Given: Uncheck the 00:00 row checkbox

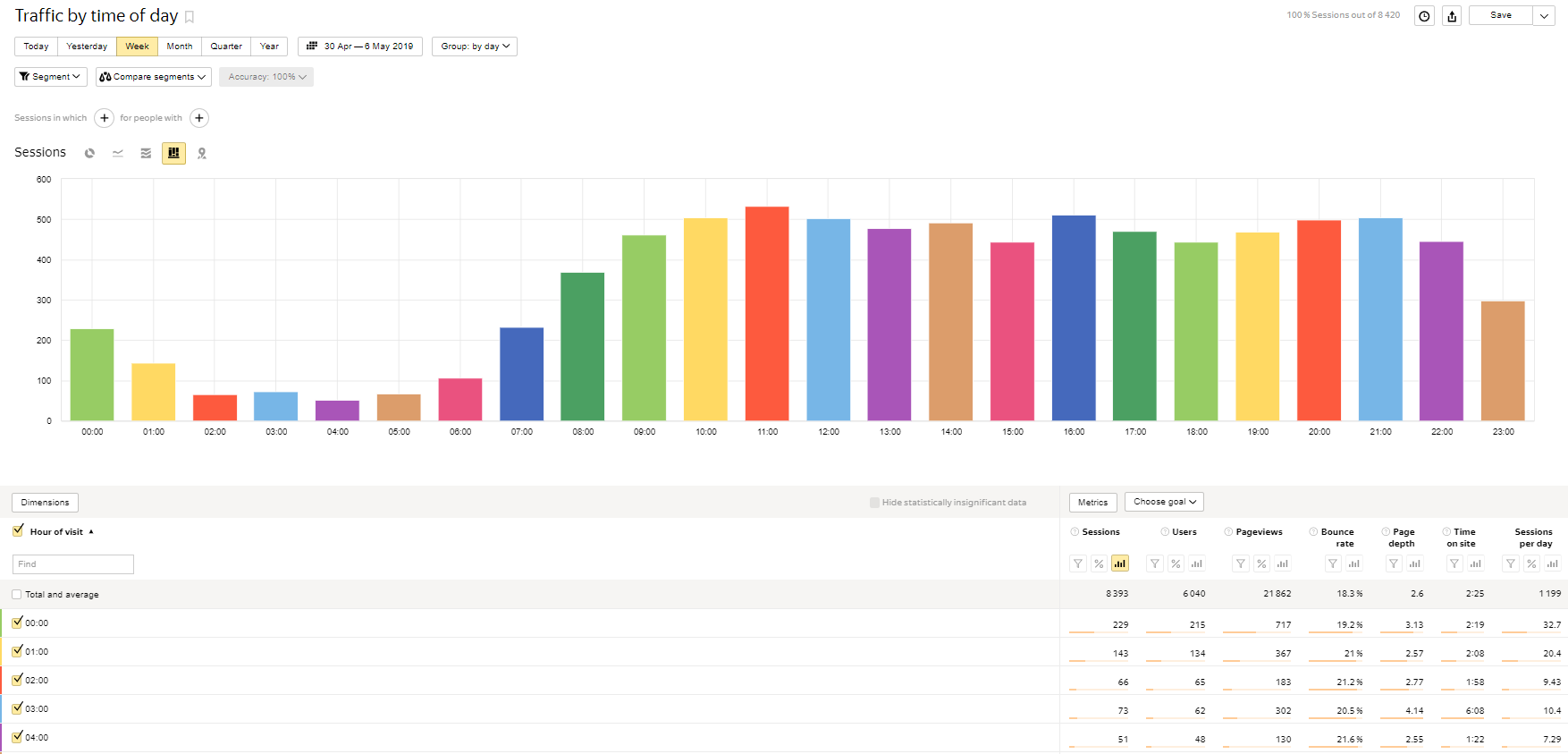Looking at the screenshot, I should [x=17, y=623].
